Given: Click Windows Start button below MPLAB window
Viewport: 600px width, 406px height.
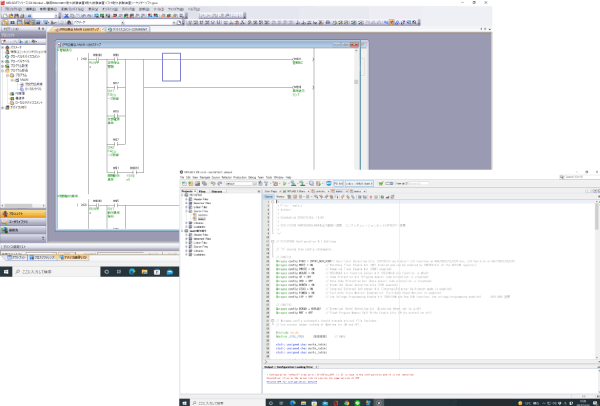Looking at the screenshot, I should click(x=184, y=403).
